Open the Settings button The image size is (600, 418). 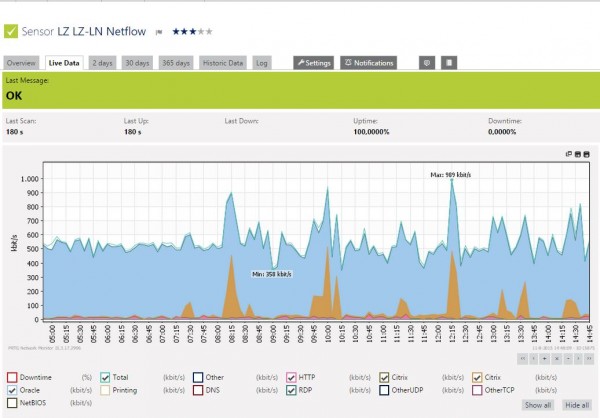313,62
